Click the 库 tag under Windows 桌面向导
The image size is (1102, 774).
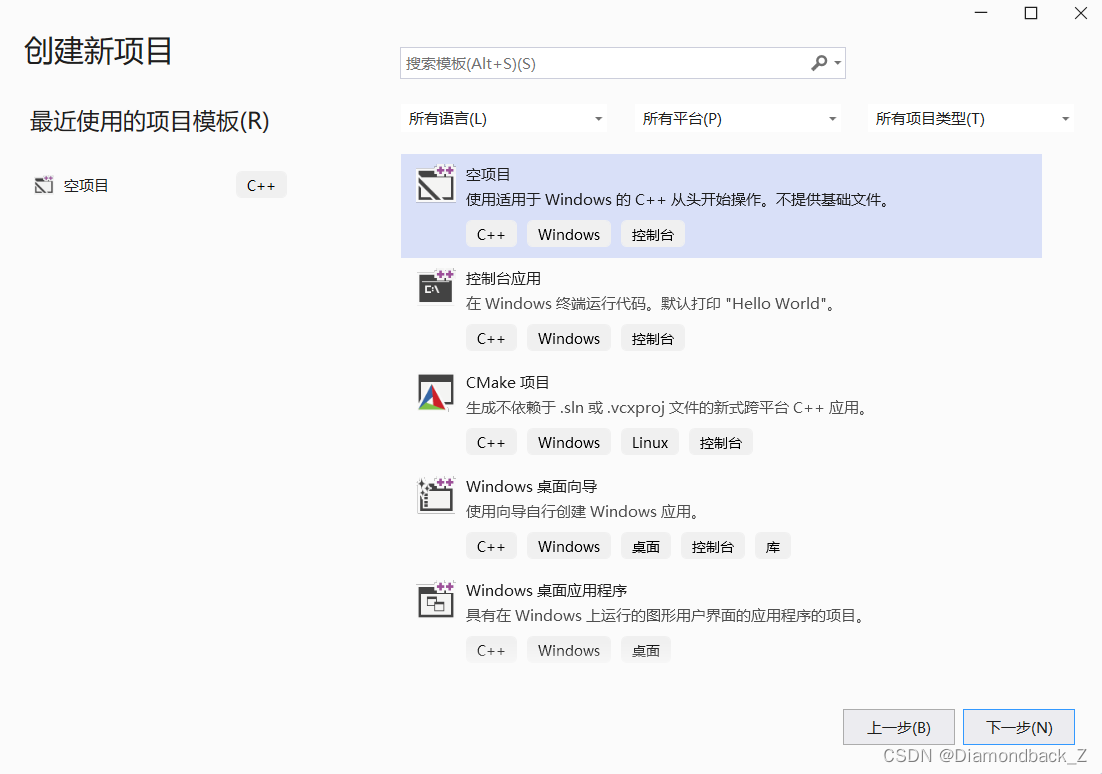772,546
